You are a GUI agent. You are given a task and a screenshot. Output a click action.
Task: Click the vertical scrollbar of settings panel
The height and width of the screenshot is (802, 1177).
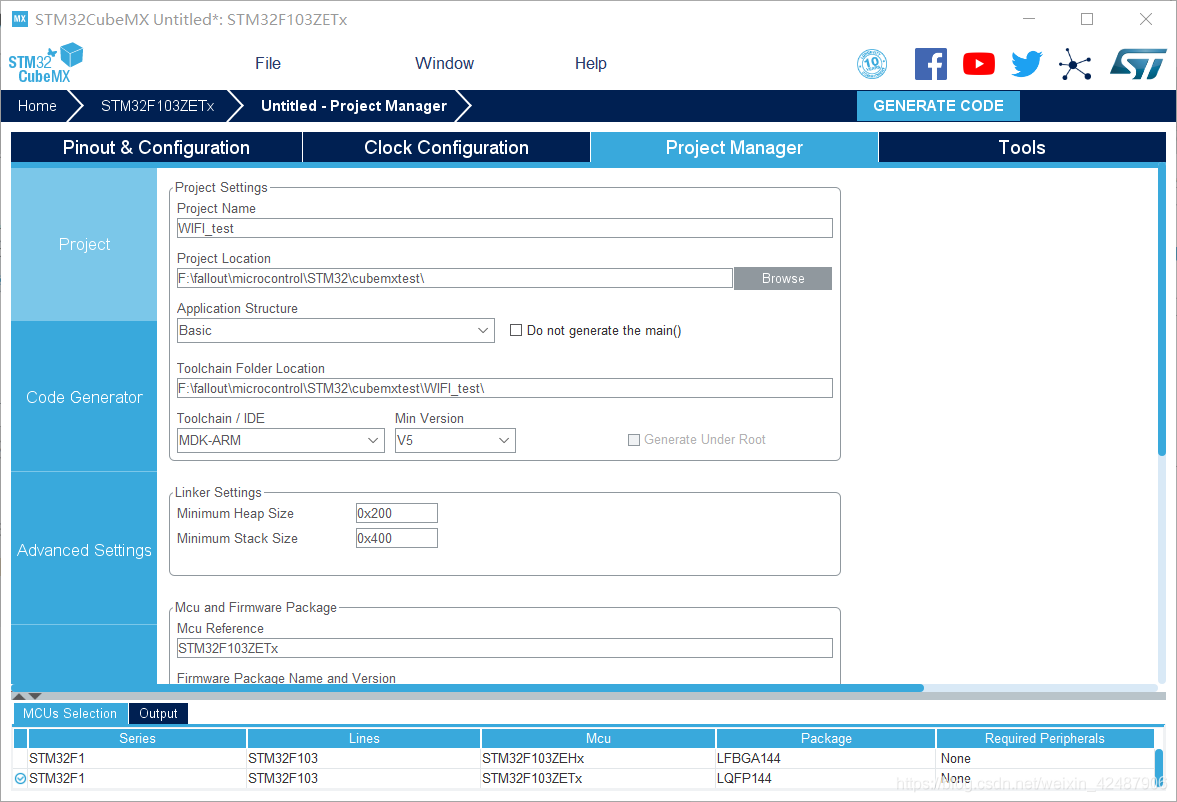click(x=1162, y=312)
